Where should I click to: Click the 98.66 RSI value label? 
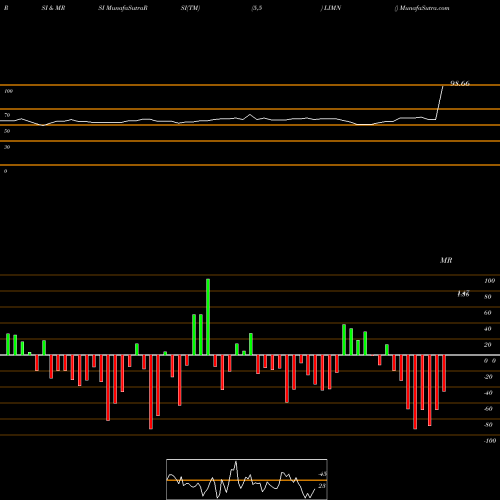[460, 83]
